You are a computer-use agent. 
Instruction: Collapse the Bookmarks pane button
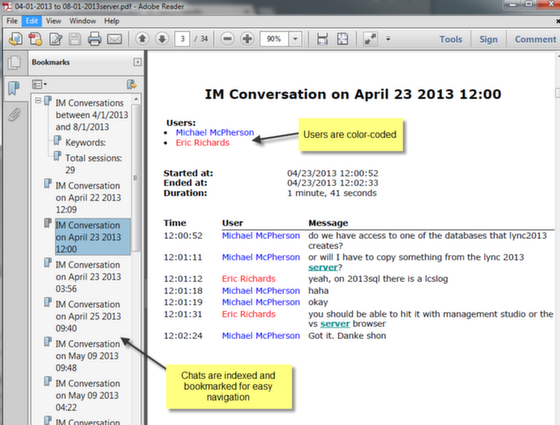tap(137, 62)
